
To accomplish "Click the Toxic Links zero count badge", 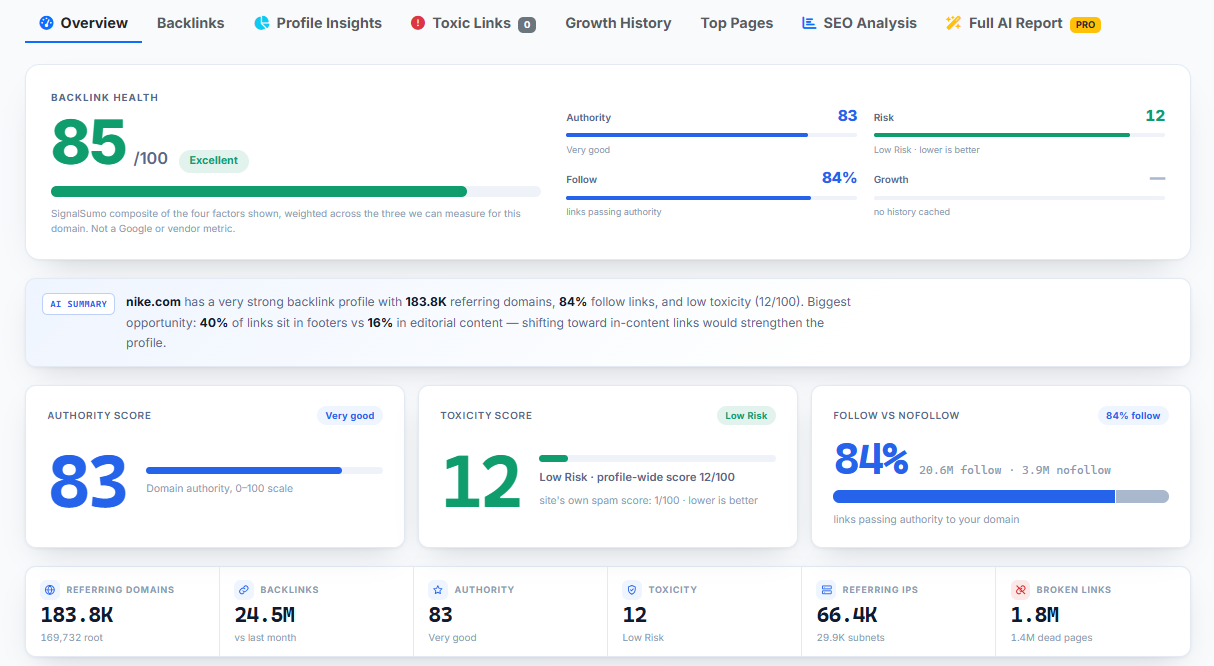I will tap(527, 24).
